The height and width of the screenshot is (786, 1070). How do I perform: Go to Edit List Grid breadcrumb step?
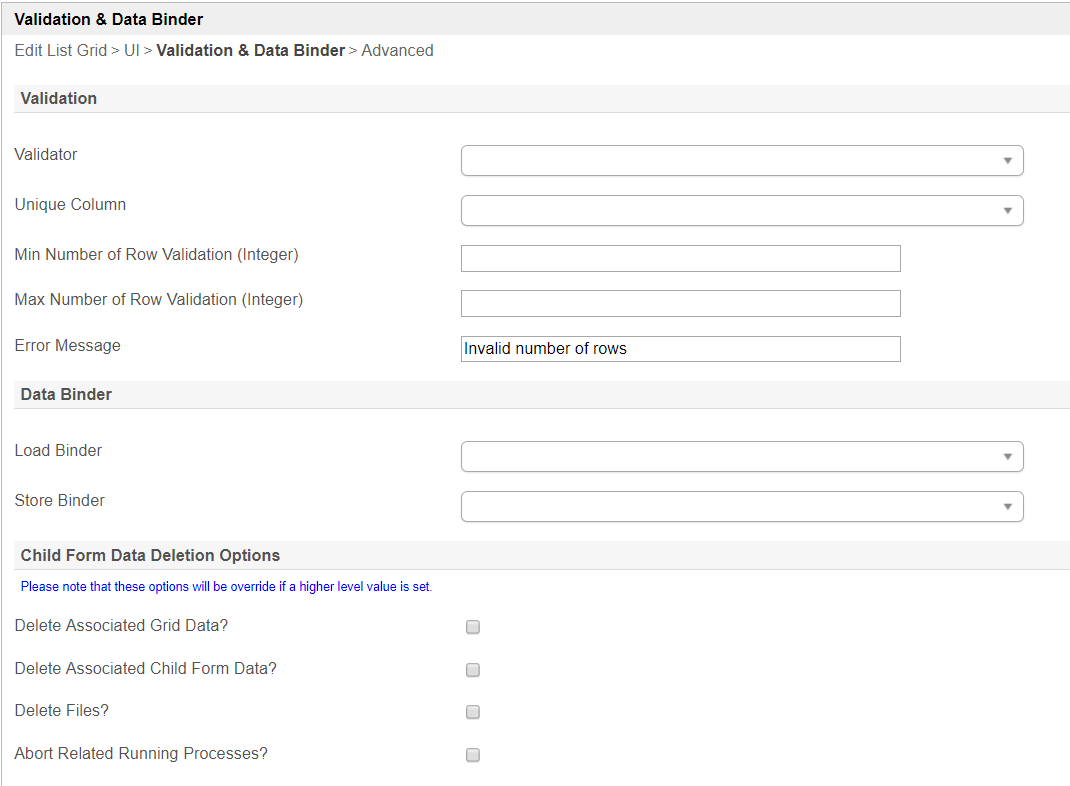coord(60,50)
